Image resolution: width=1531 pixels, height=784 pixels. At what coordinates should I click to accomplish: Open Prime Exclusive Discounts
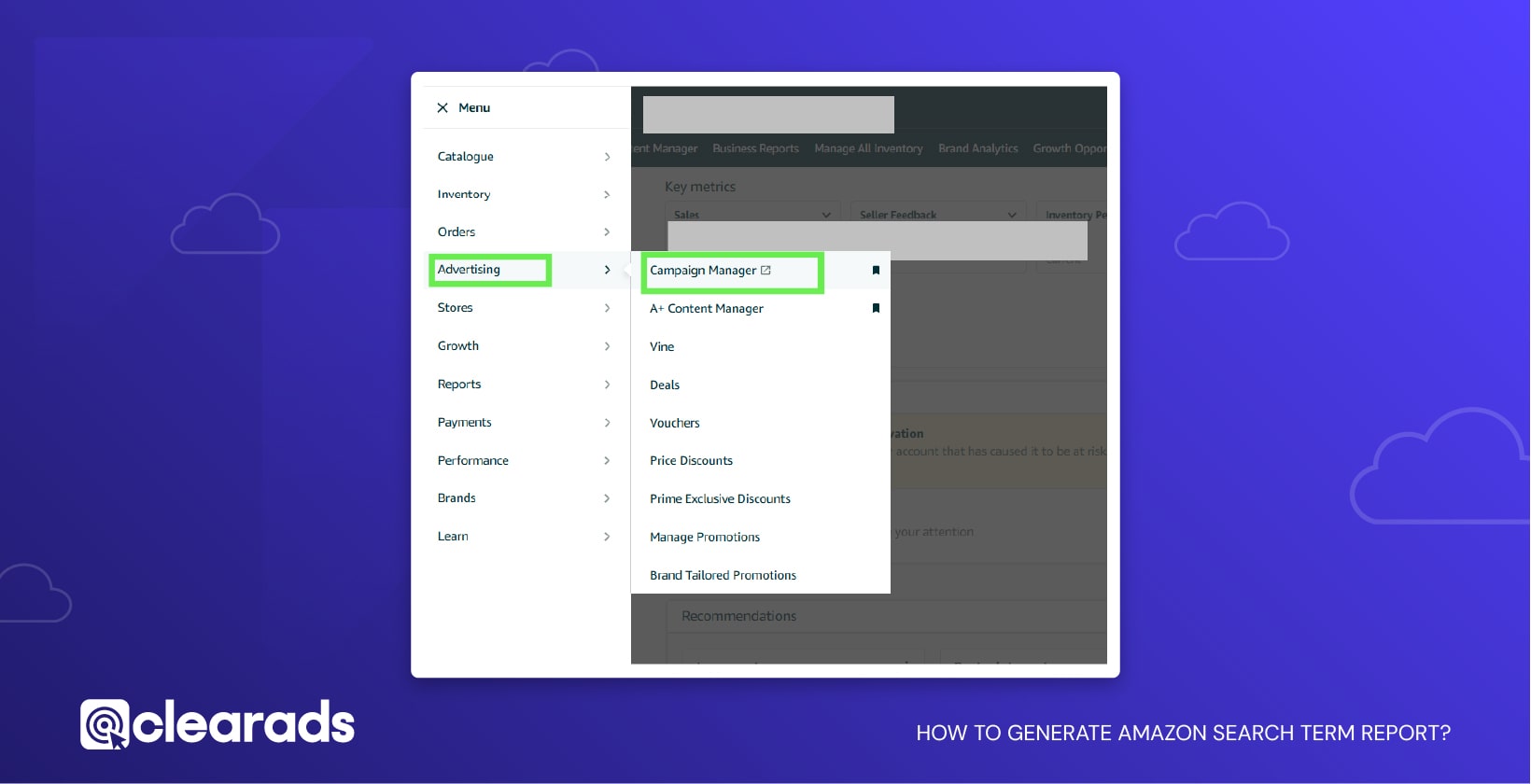[721, 499]
